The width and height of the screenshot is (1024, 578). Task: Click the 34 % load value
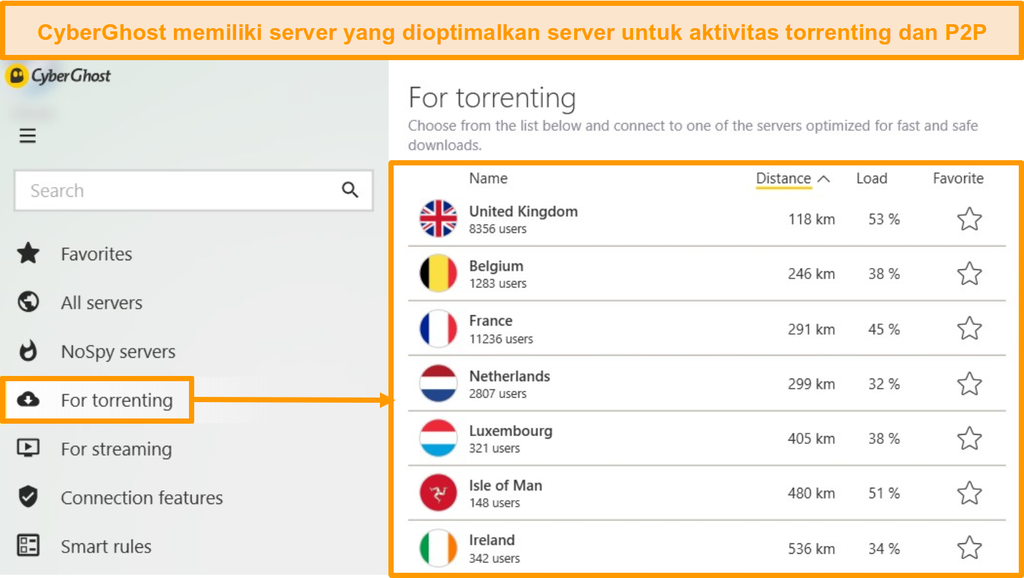click(x=884, y=549)
